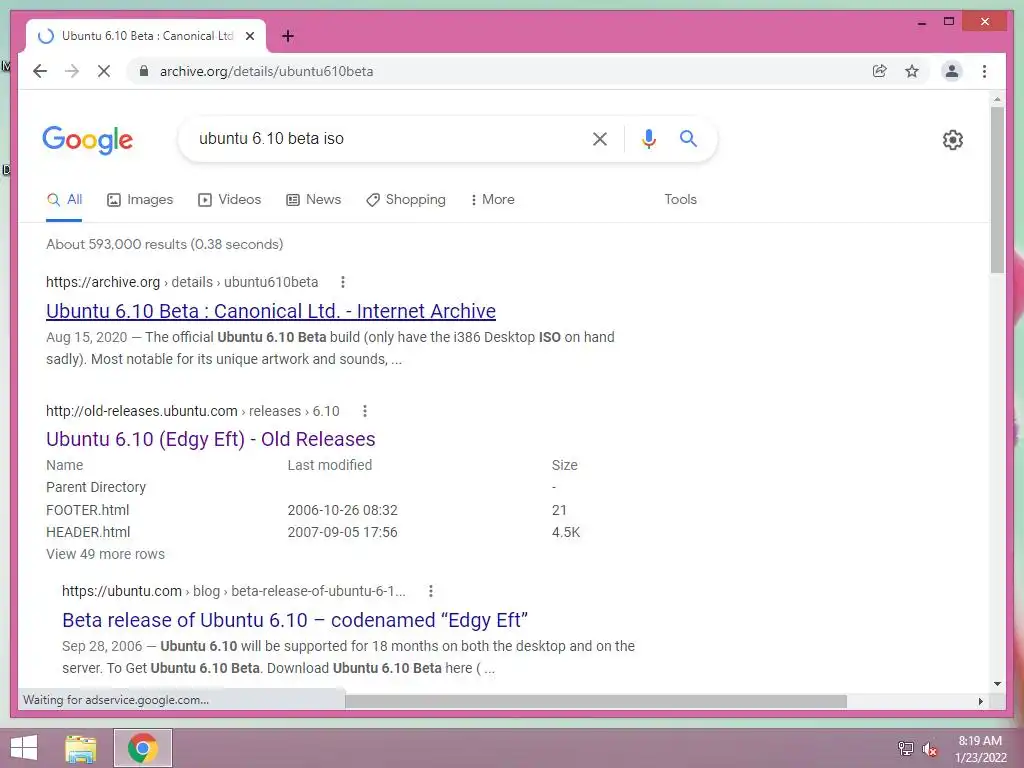Click the About 593,000 results text
The image size is (1024, 768).
coord(165,244)
